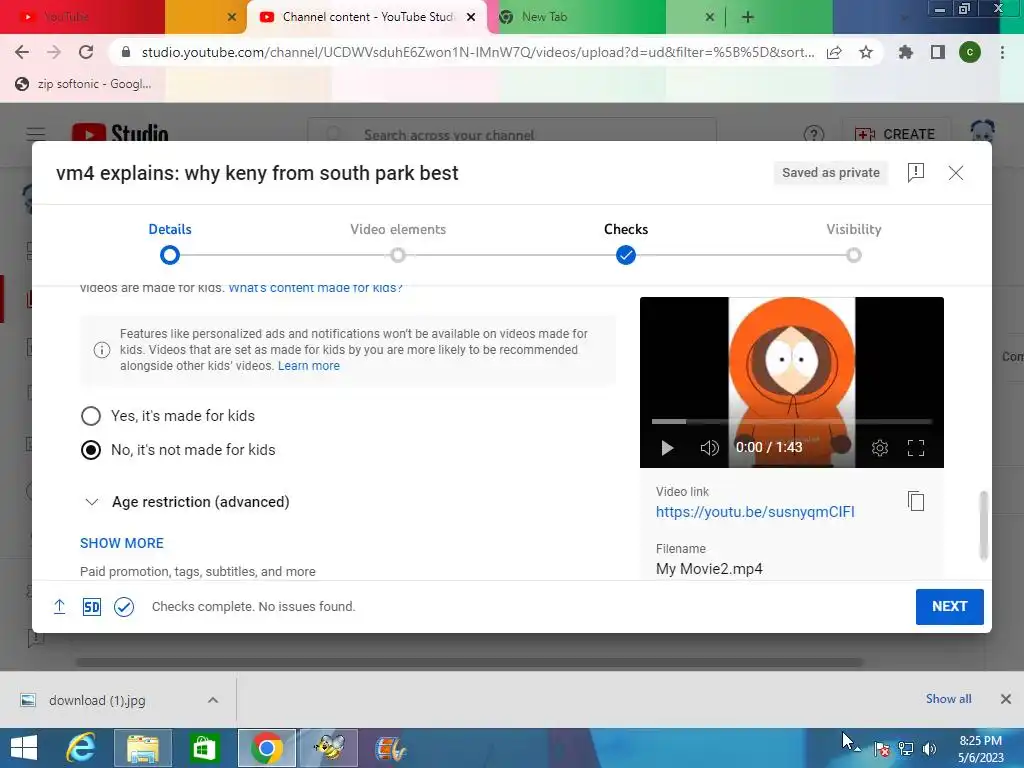This screenshot has width=1024, height=768.
Task: Click the bee app icon in taskbar
Action: point(329,748)
